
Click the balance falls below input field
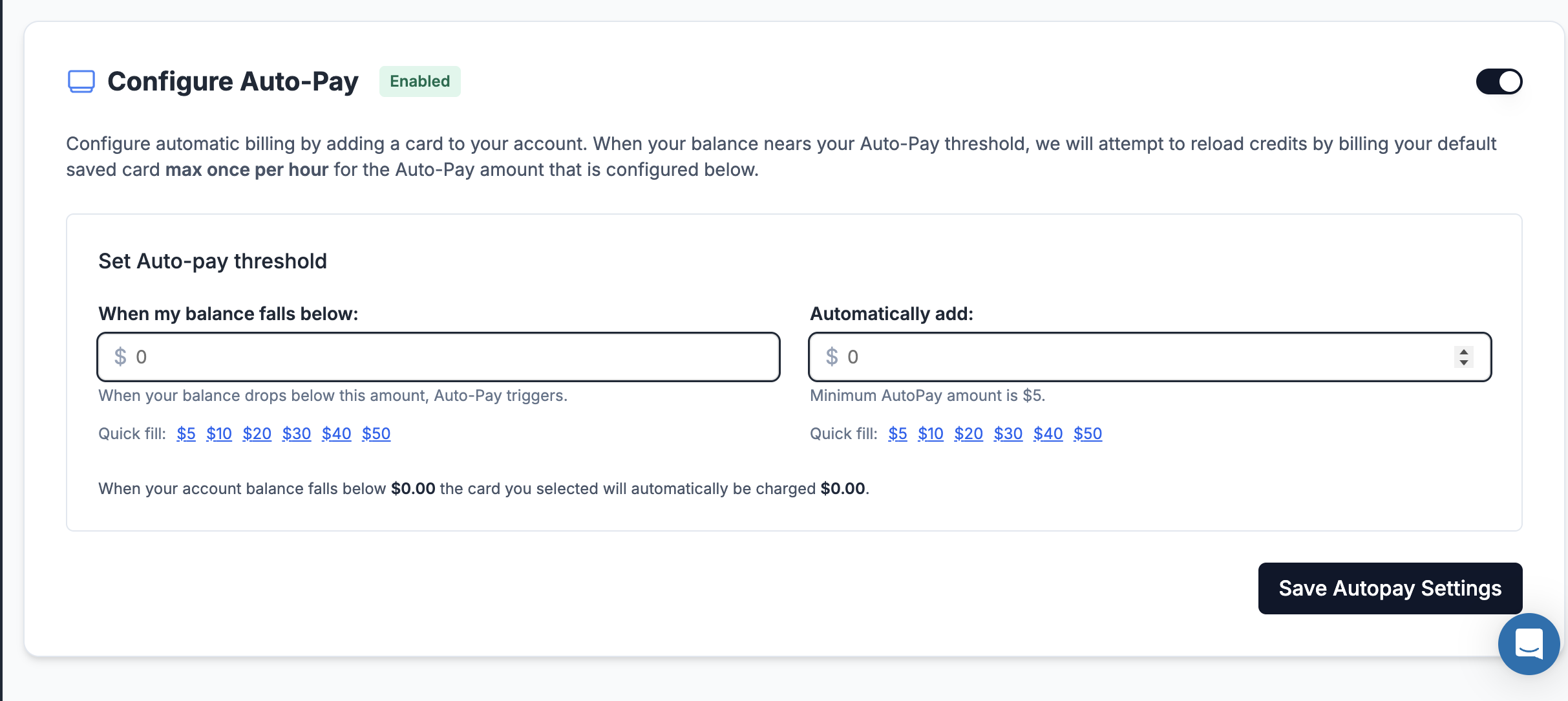(x=438, y=357)
